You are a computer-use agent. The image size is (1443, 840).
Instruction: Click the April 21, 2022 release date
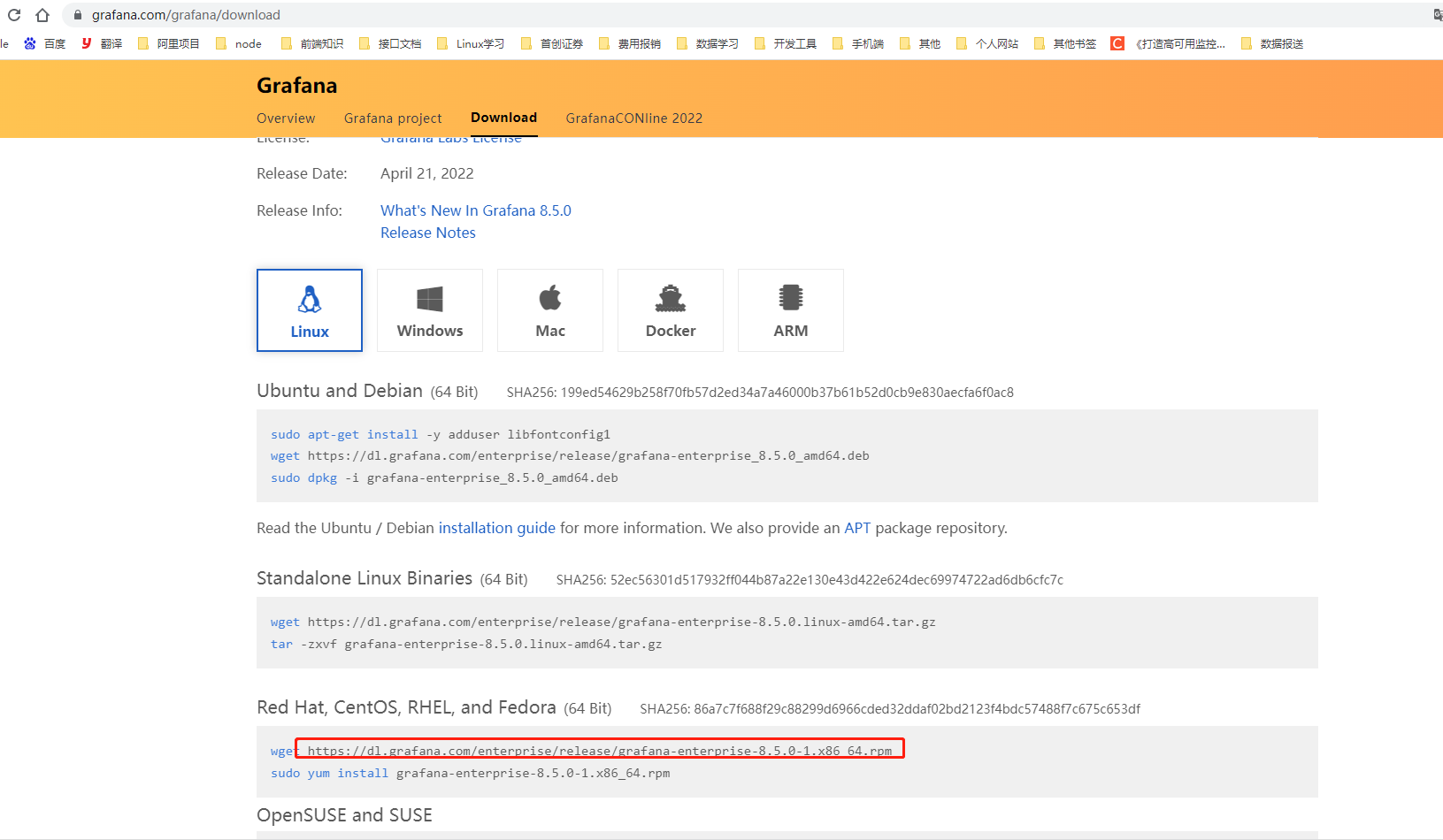(x=427, y=173)
